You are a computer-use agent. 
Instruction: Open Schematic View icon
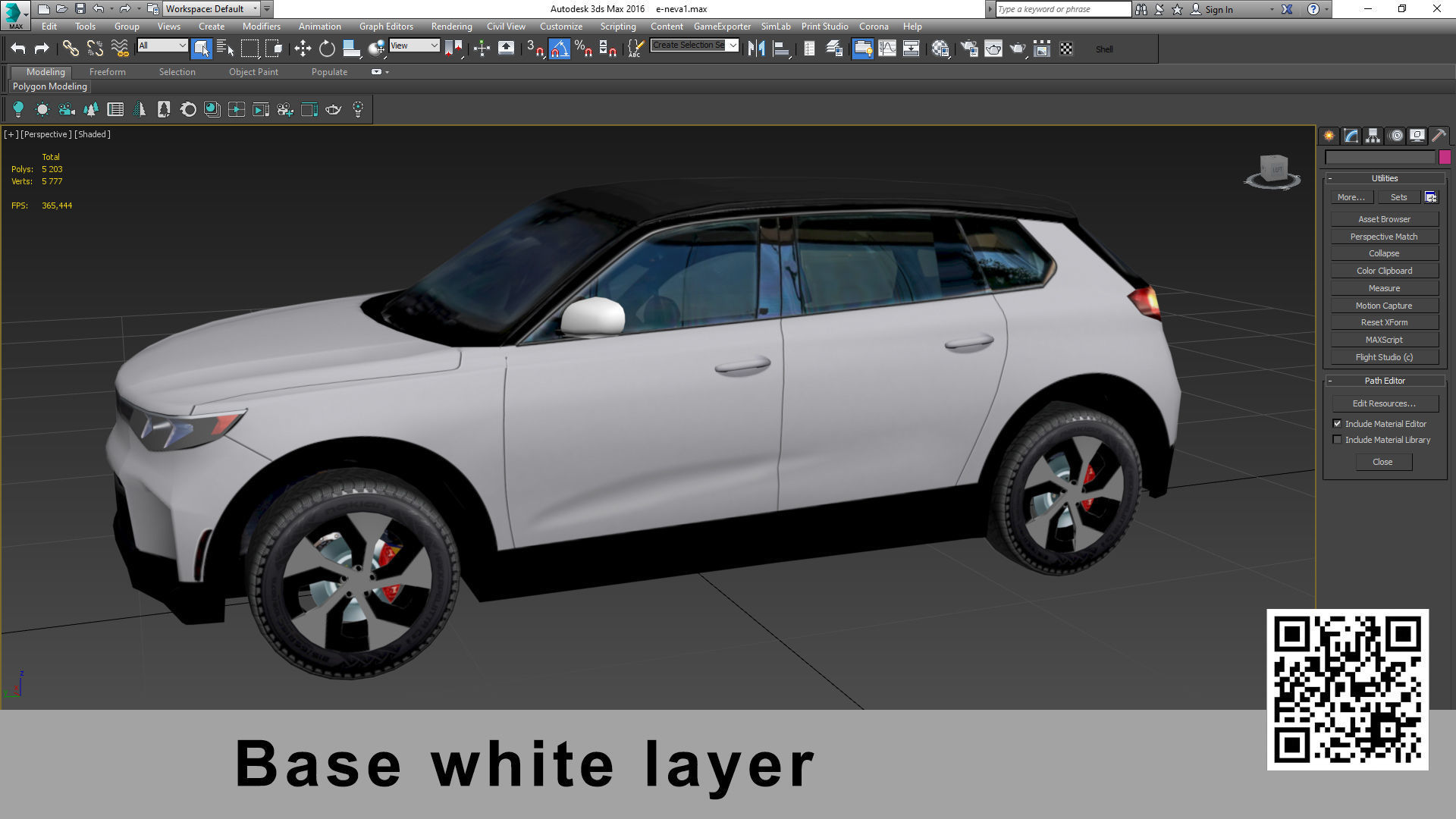pos(911,49)
